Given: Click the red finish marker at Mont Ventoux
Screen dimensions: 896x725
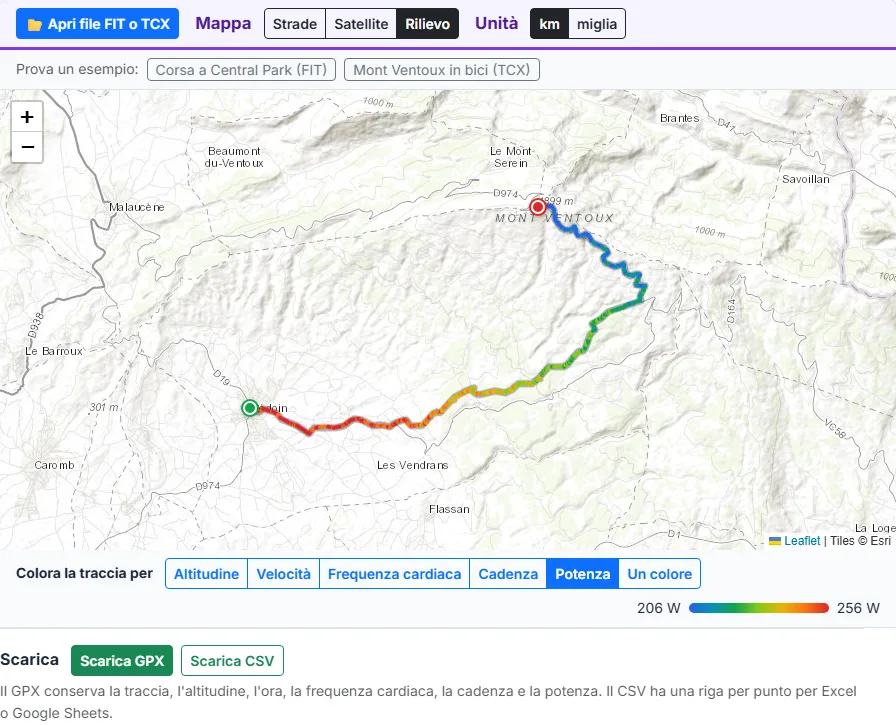Looking at the screenshot, I should click(537, 206).
